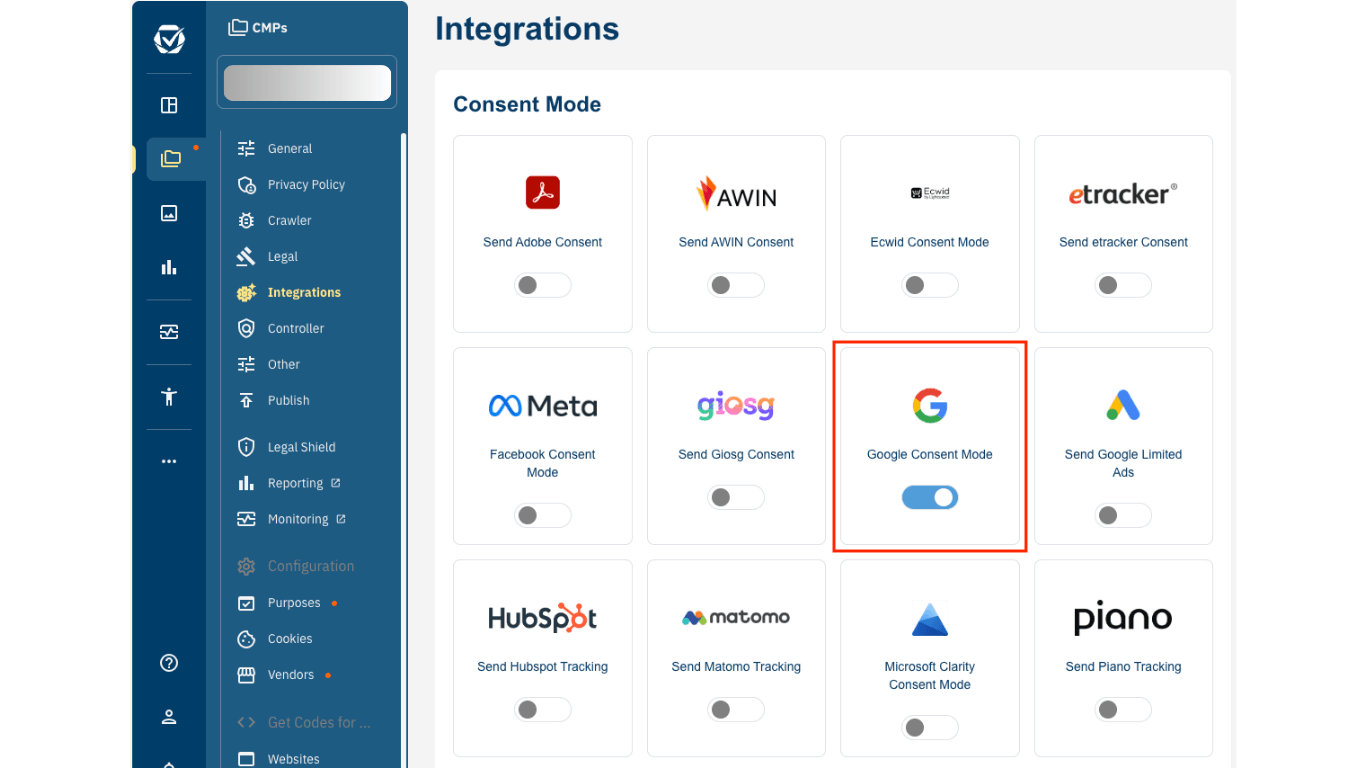Screen dimensions: 1366x768
Task: Click the Consent Mode section heading
Action: tap(527, 104)
